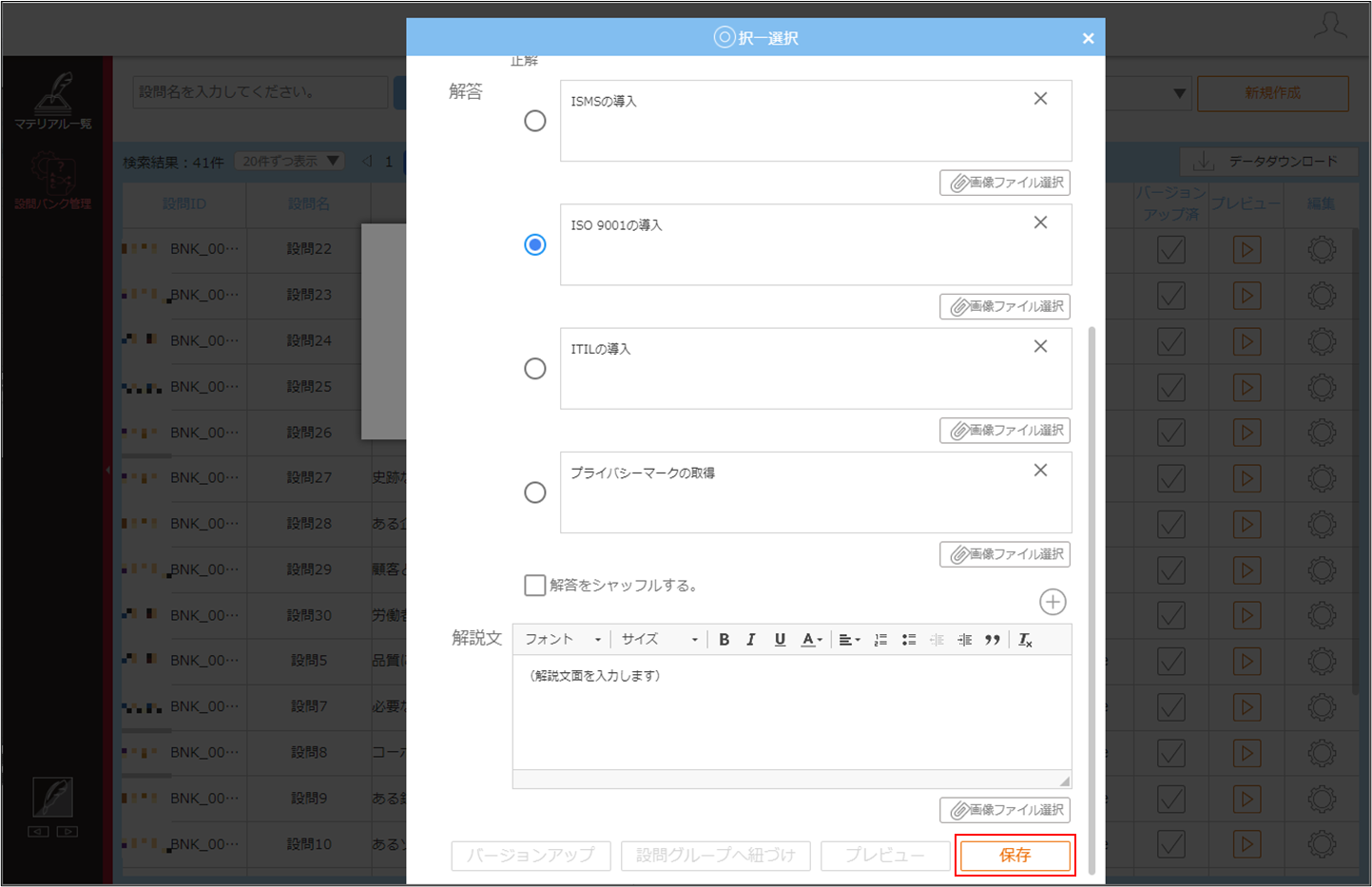Click ITILの導入 answer text field
The height and width of the screenshot is (887, 1372).
pyautogui.click(x=816, y=368)
